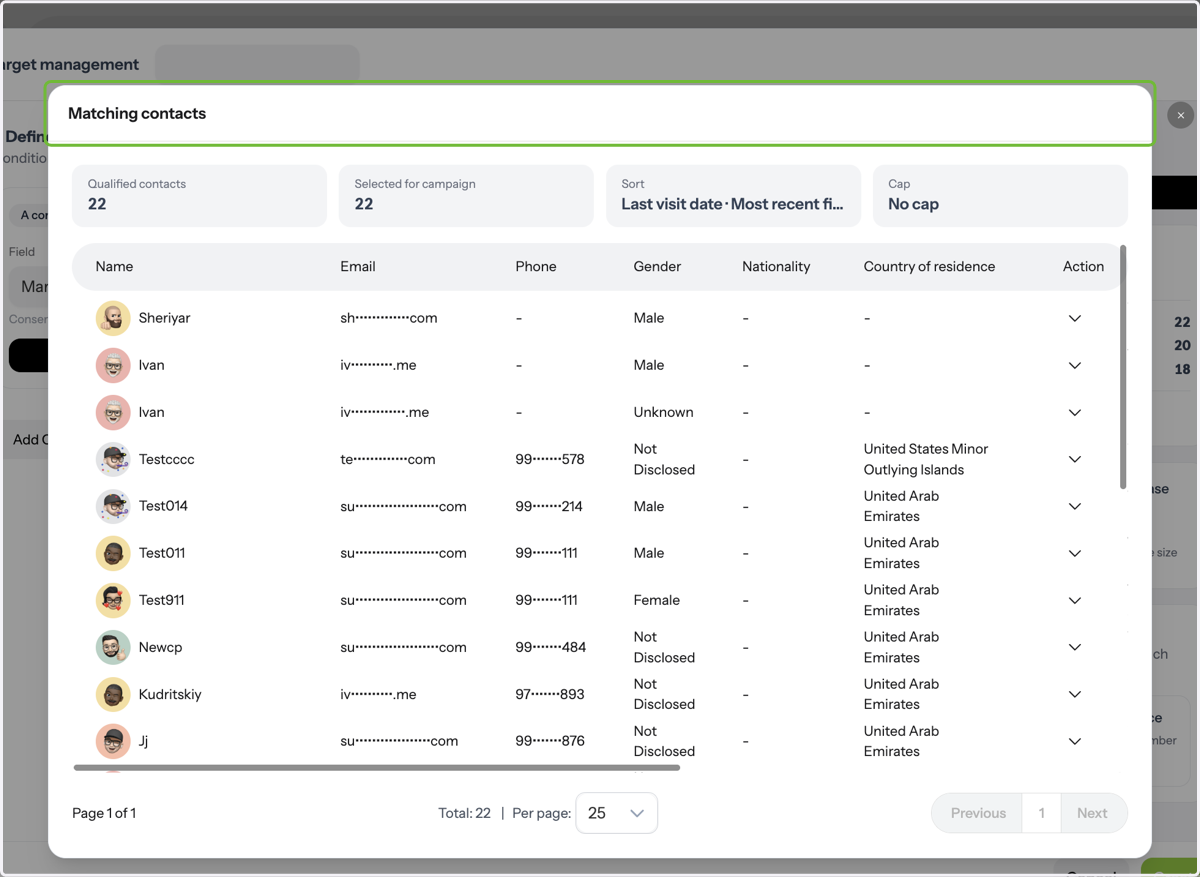Click the Sort card showing Last visit date
The image size is (1200, 877).
point(733,196)
